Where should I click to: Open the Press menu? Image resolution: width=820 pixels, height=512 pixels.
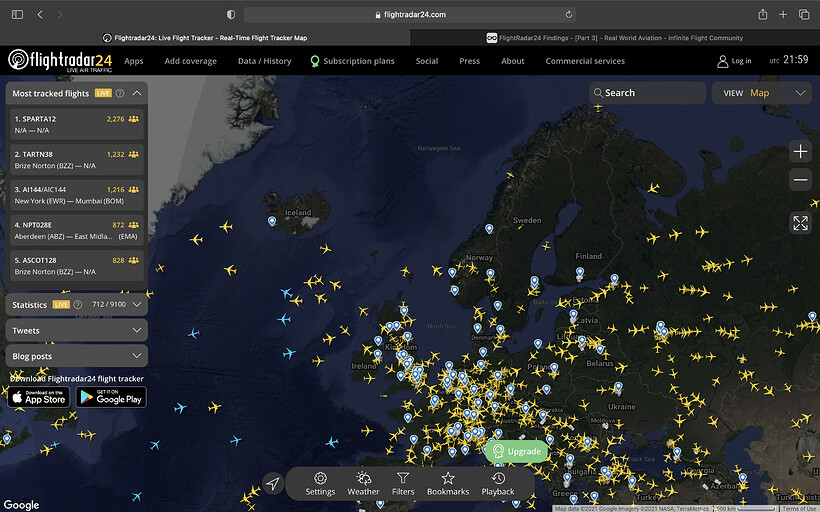(469, 61)
